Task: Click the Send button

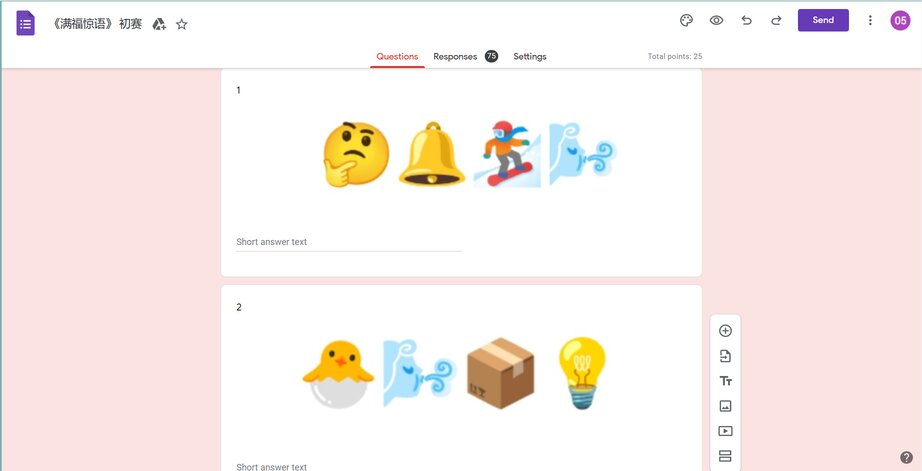Action: (x=823, y=20)
